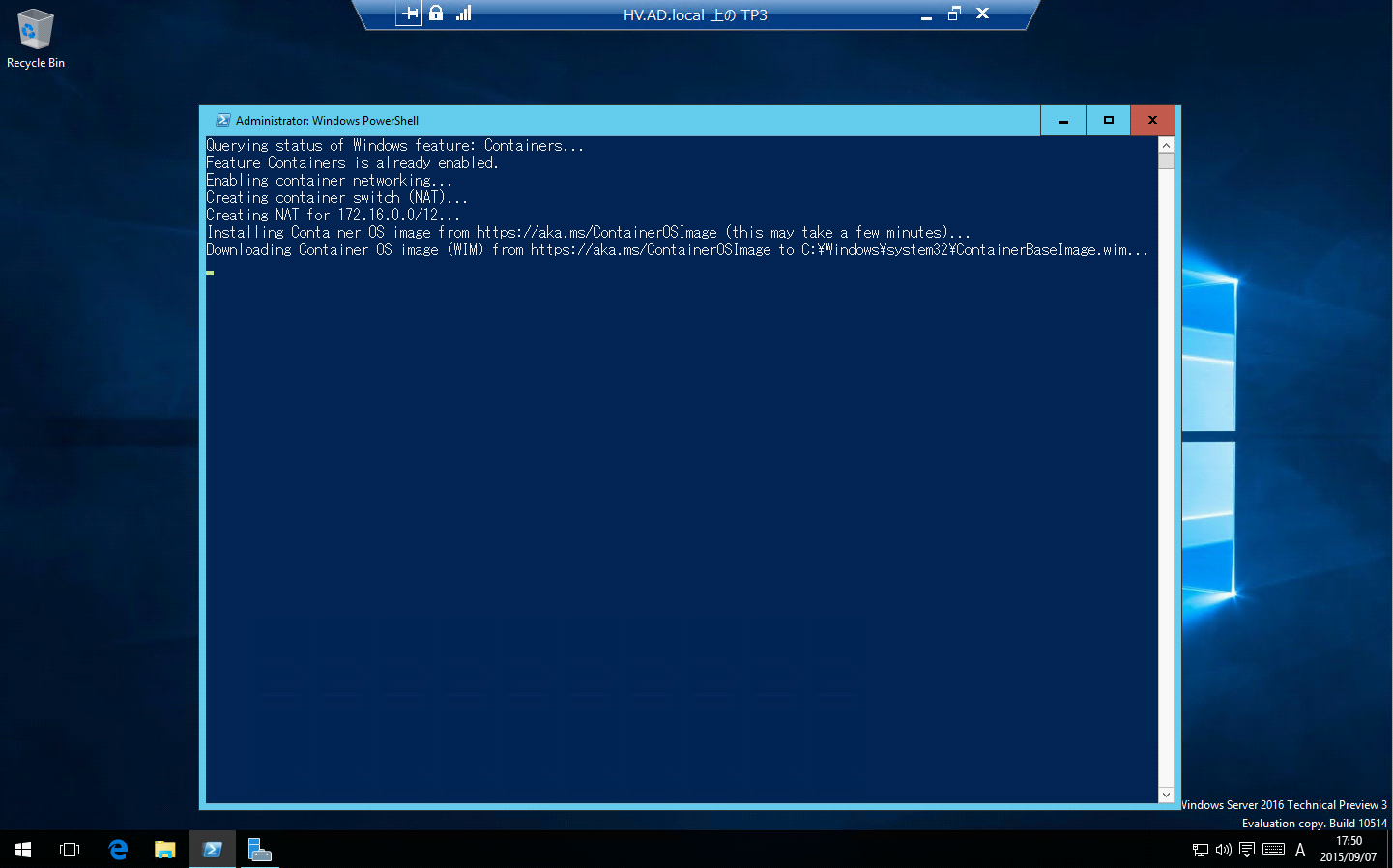Maximize the Administrator PowerShell window
The image size is (1393, 868).
1109,121
